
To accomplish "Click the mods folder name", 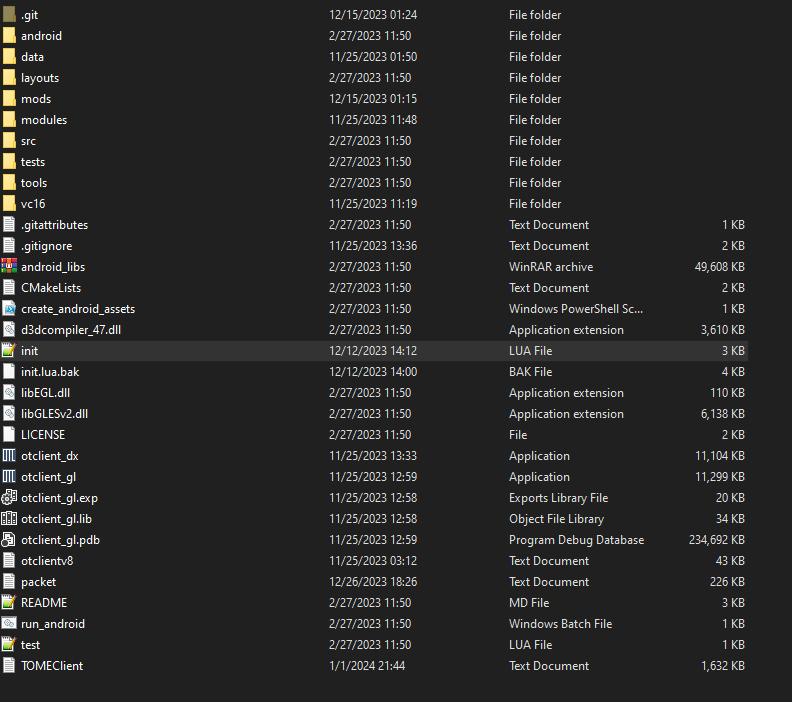I will point(36,99).
